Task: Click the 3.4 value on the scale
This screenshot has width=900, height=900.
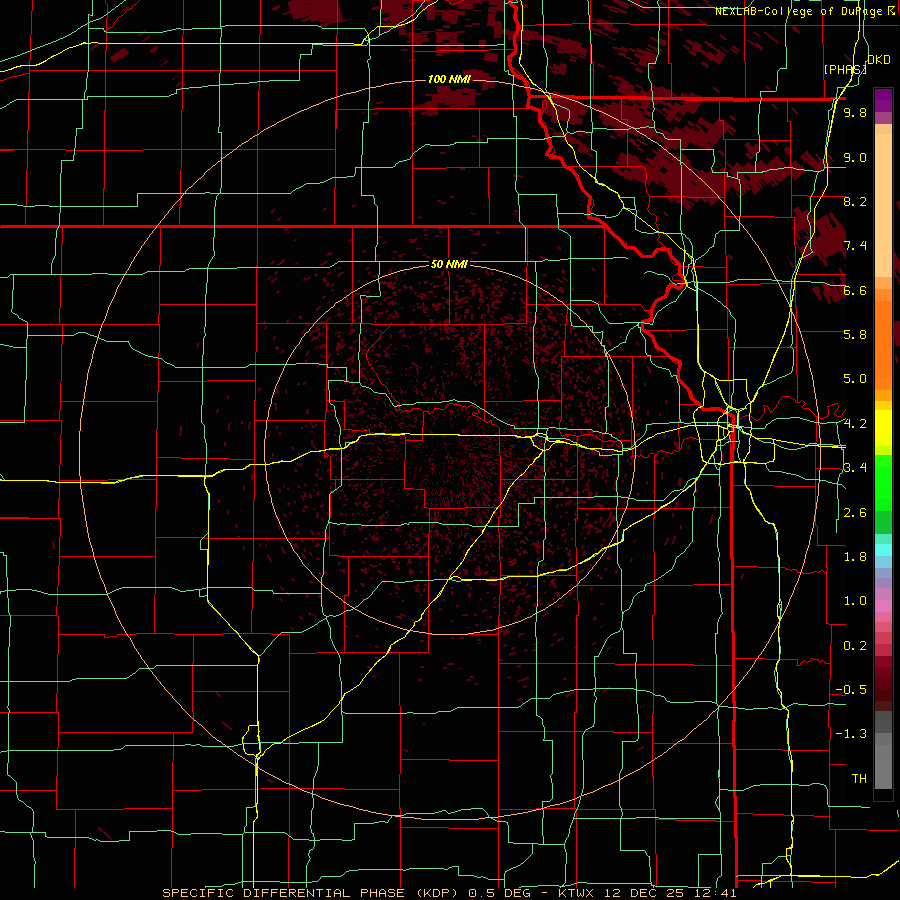Action: (855, 468)
